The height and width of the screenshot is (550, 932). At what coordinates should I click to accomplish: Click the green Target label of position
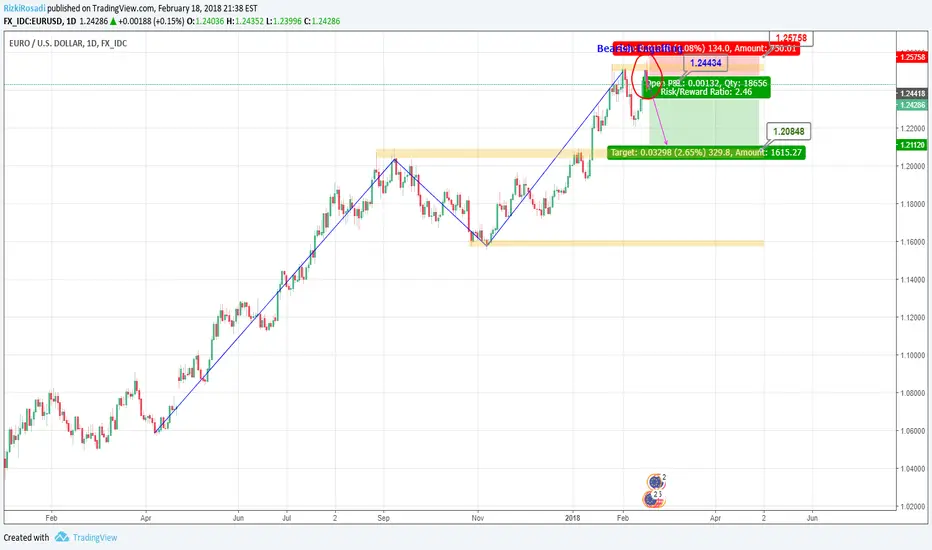tap(706, 153)
